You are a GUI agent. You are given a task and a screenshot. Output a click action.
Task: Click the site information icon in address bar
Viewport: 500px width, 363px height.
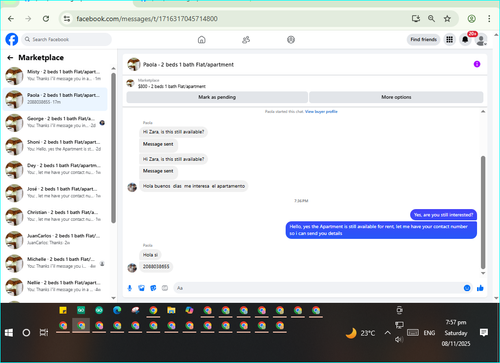coord(67,19)
